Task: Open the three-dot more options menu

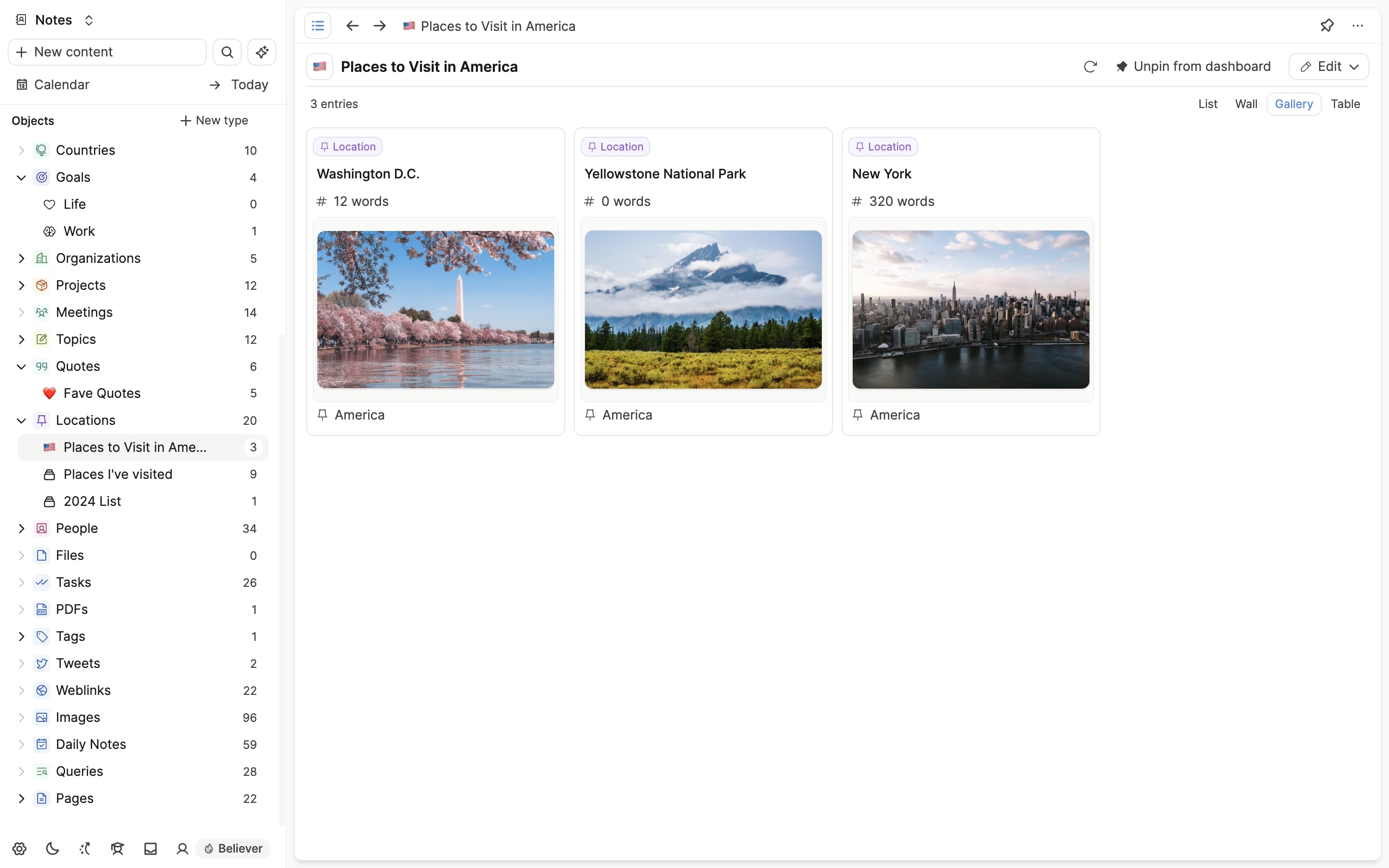Action: pos(1358,26)
